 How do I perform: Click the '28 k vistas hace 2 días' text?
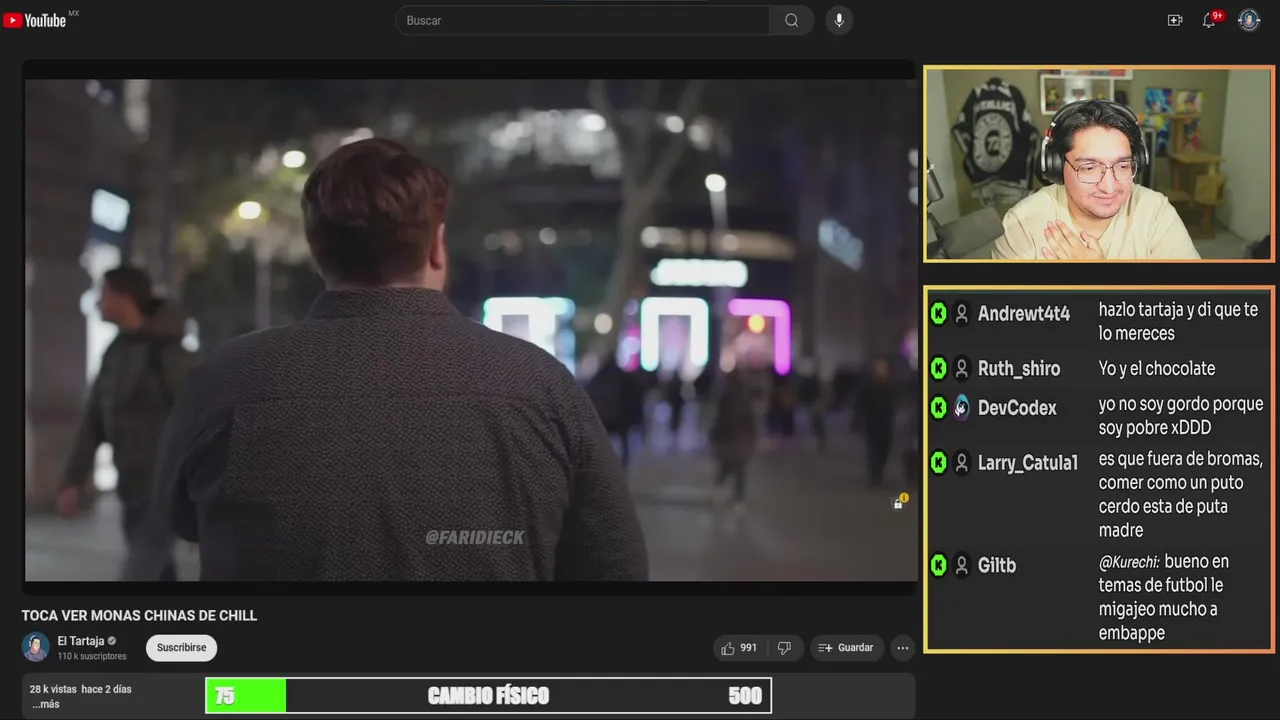tap(80, 689)
